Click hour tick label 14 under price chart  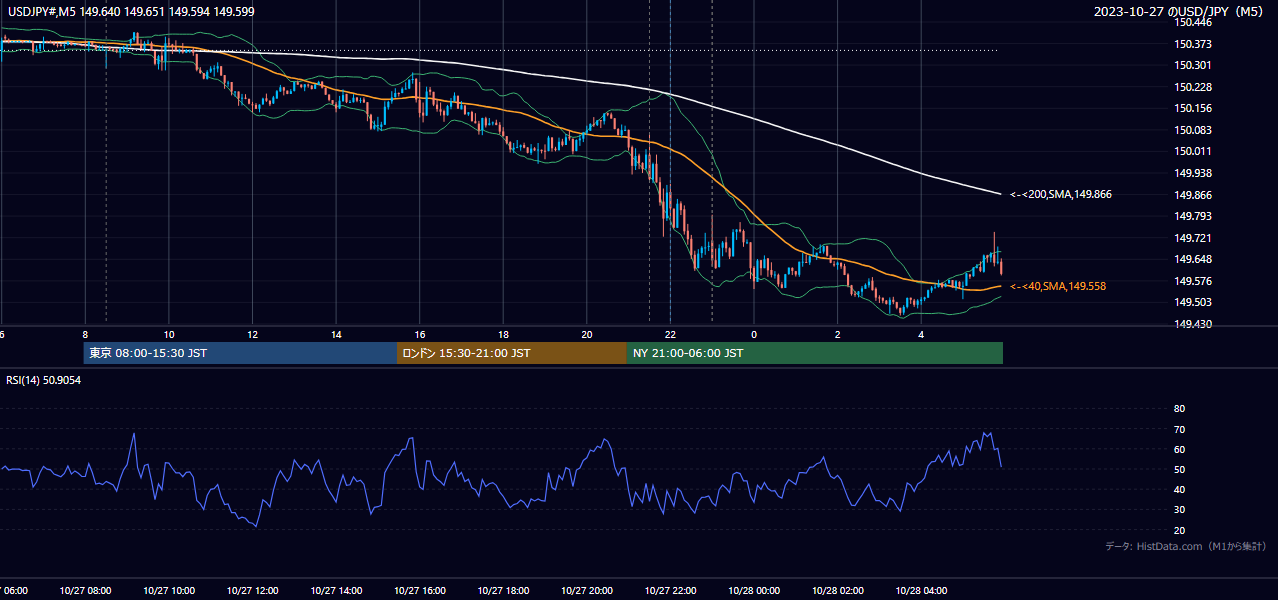tap(336, 334)
